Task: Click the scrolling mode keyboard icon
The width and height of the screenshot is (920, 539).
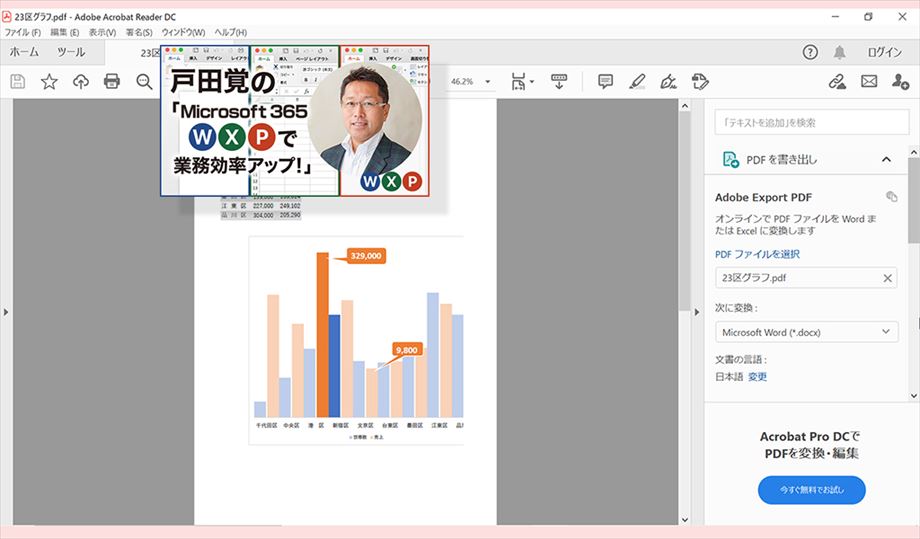Action: point(559,82)
